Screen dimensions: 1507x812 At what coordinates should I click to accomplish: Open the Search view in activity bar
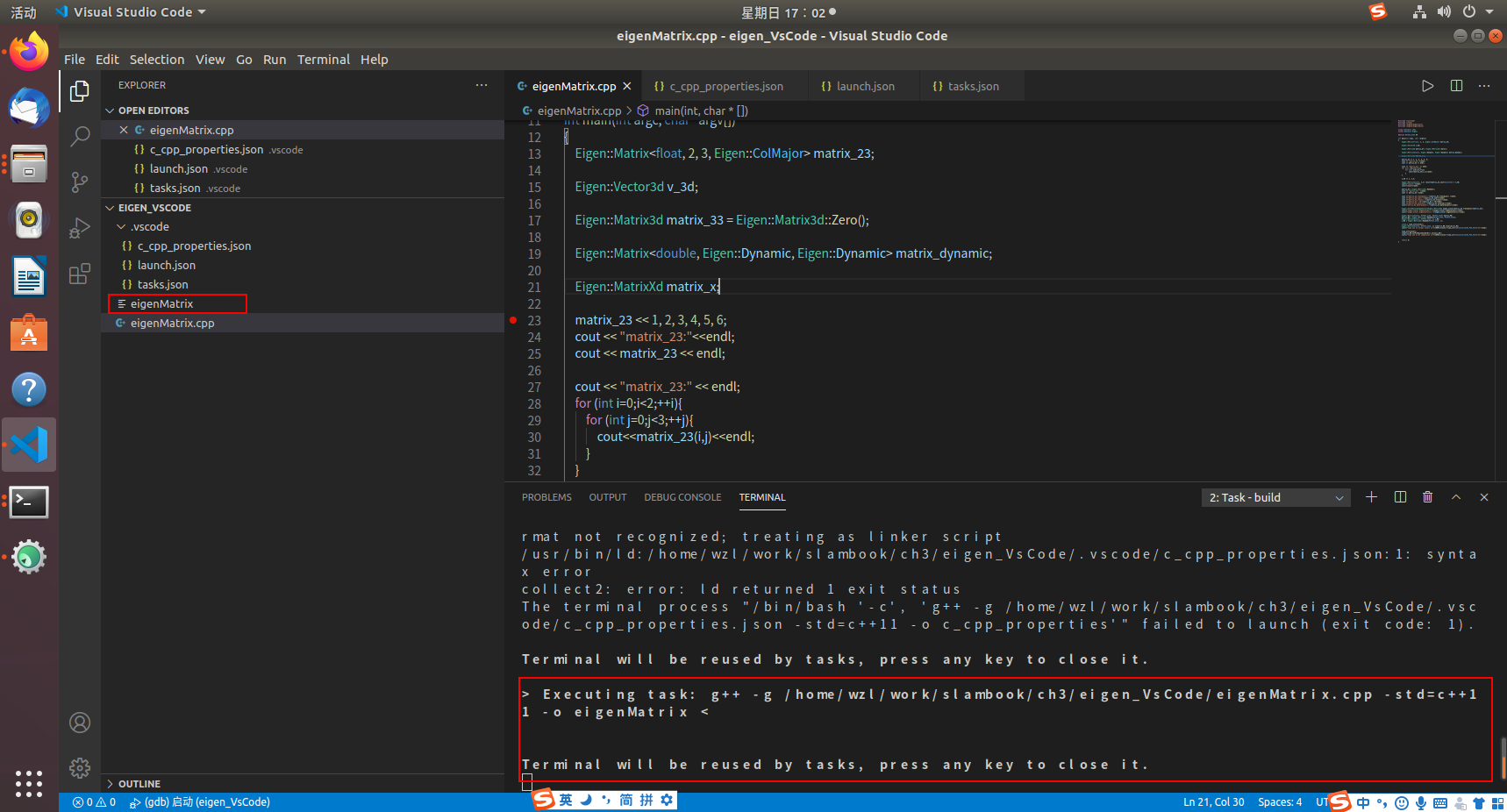pyautogui.click(x=80, y=137)
